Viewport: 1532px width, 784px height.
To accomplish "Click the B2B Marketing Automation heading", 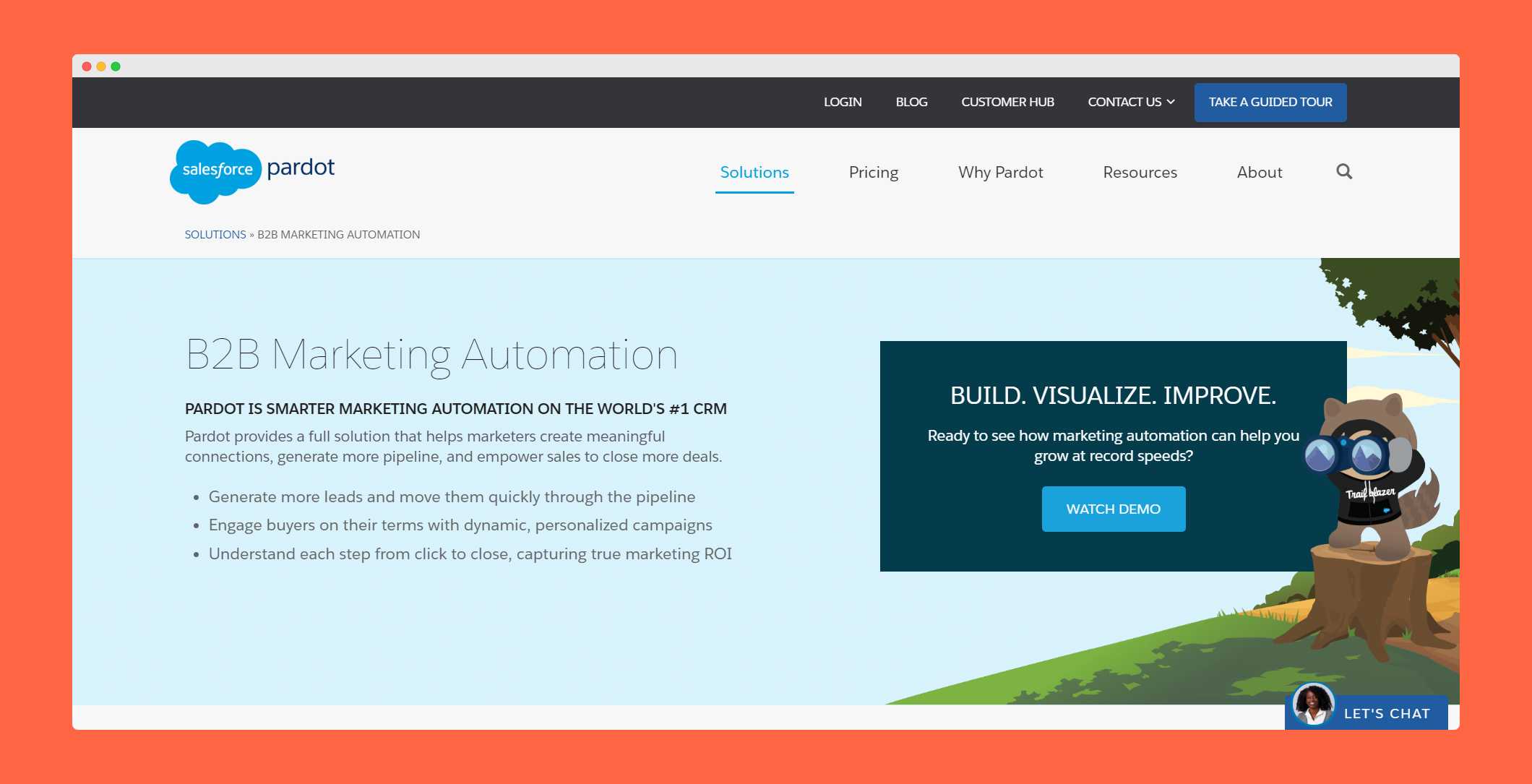I will (x=431, y=356).
